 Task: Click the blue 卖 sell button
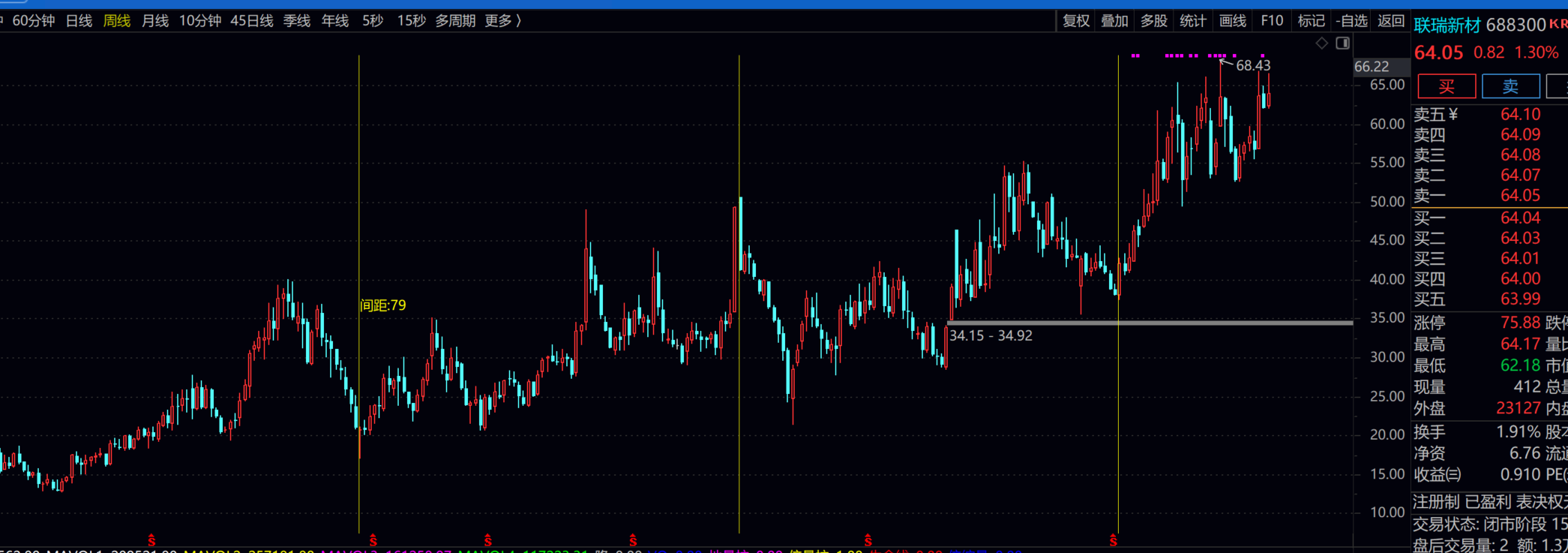(1510, 86)
